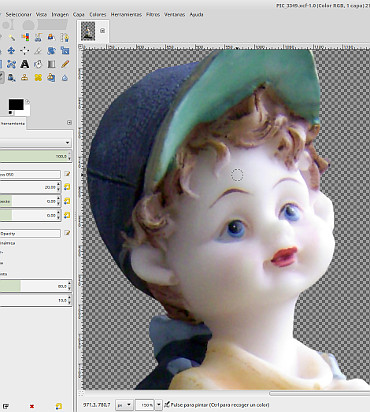Select the Fuzzy Select magic wand tool
370x412 pixels.
[12, 37]
